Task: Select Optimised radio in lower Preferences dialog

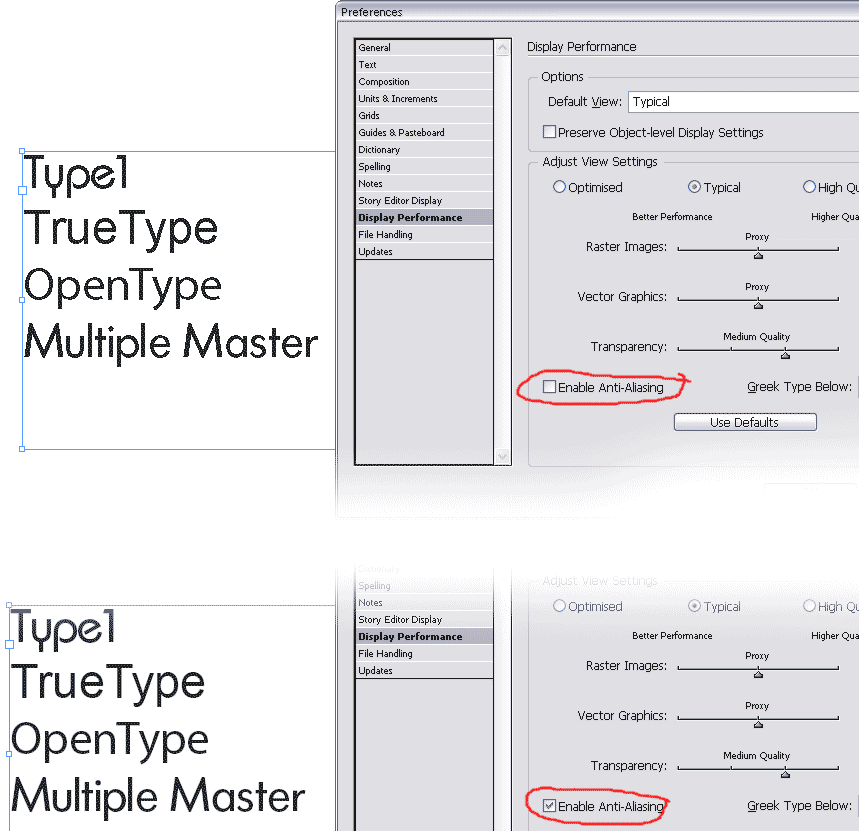Action: pyautogui.click(x=559, y=606)
